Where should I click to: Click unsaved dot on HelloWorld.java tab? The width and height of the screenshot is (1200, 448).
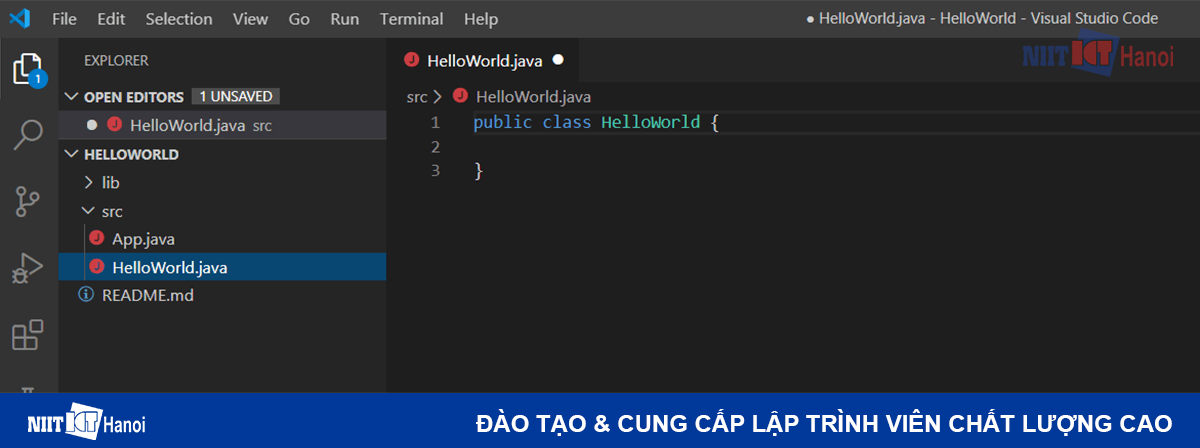(558, 60)
